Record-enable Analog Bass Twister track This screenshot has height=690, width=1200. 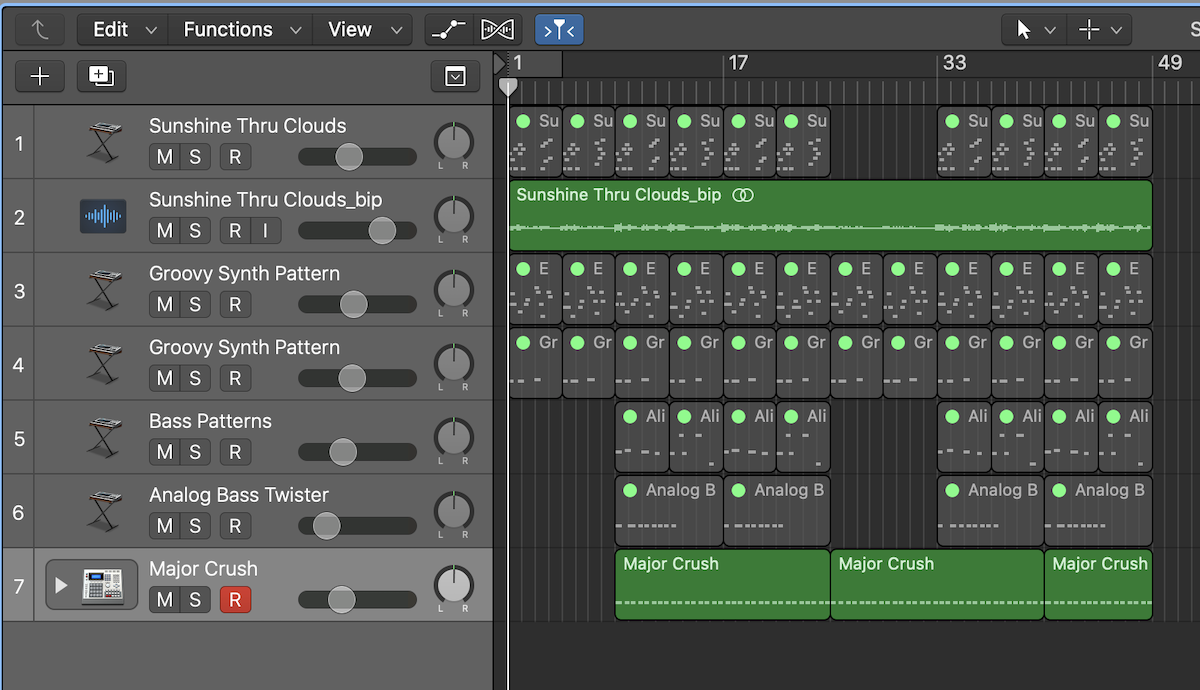pos(235,526)
